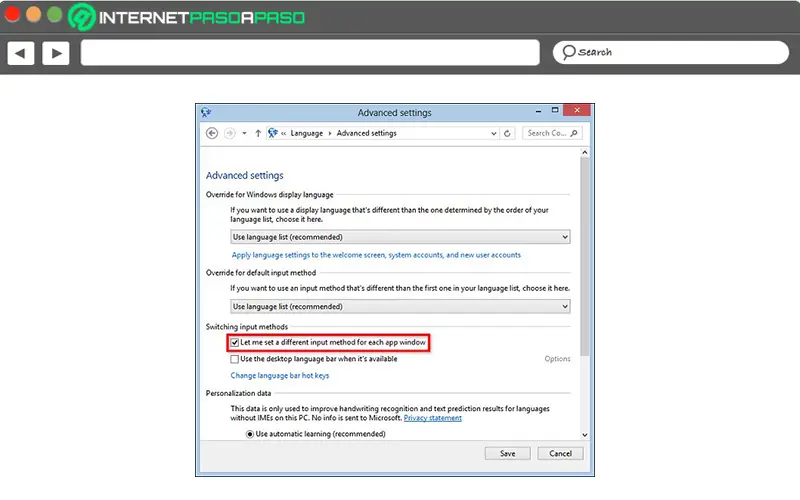Viewport: 800px width, 500px height.
Task: Click the scrollbar down arrow
Action: pos(585,435)
